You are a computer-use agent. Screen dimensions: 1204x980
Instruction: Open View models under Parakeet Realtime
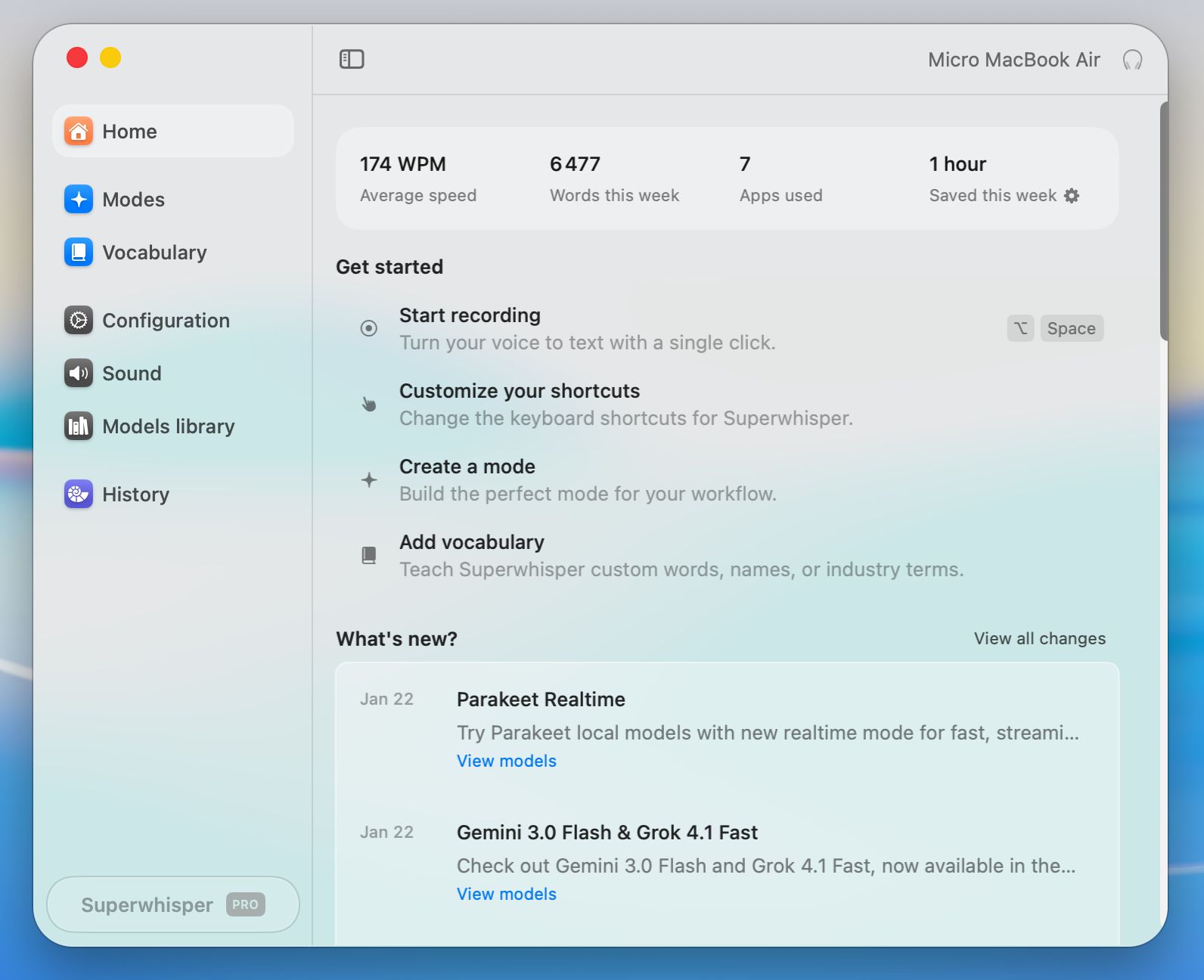(x=506, y=761)
